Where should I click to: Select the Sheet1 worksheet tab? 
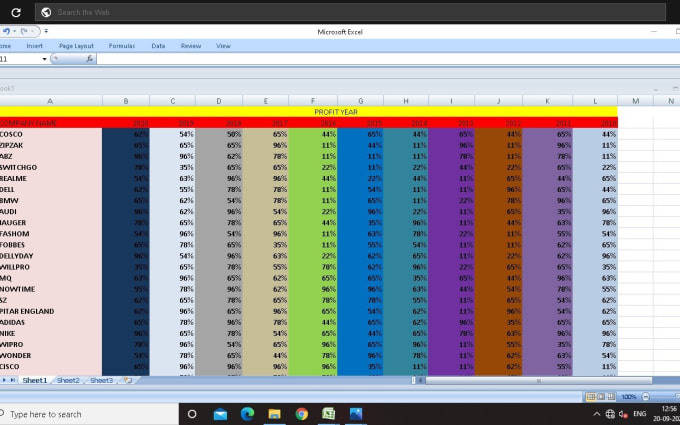[35, 380]
